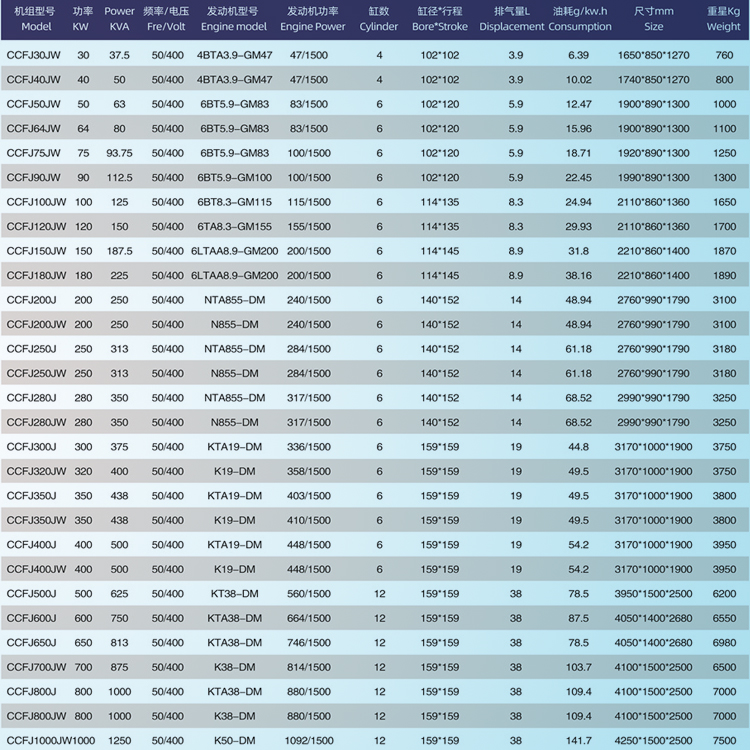Screen dimensions: 750x750
Task: Select model cell CCFJ700JW
Action: [x=36, y=667]
